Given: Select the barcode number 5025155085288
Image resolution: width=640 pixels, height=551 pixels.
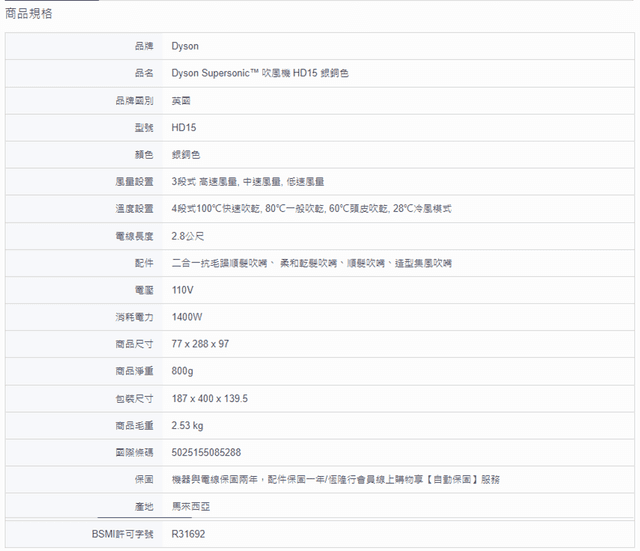Looking at the screenshot, I should (206, 452).
